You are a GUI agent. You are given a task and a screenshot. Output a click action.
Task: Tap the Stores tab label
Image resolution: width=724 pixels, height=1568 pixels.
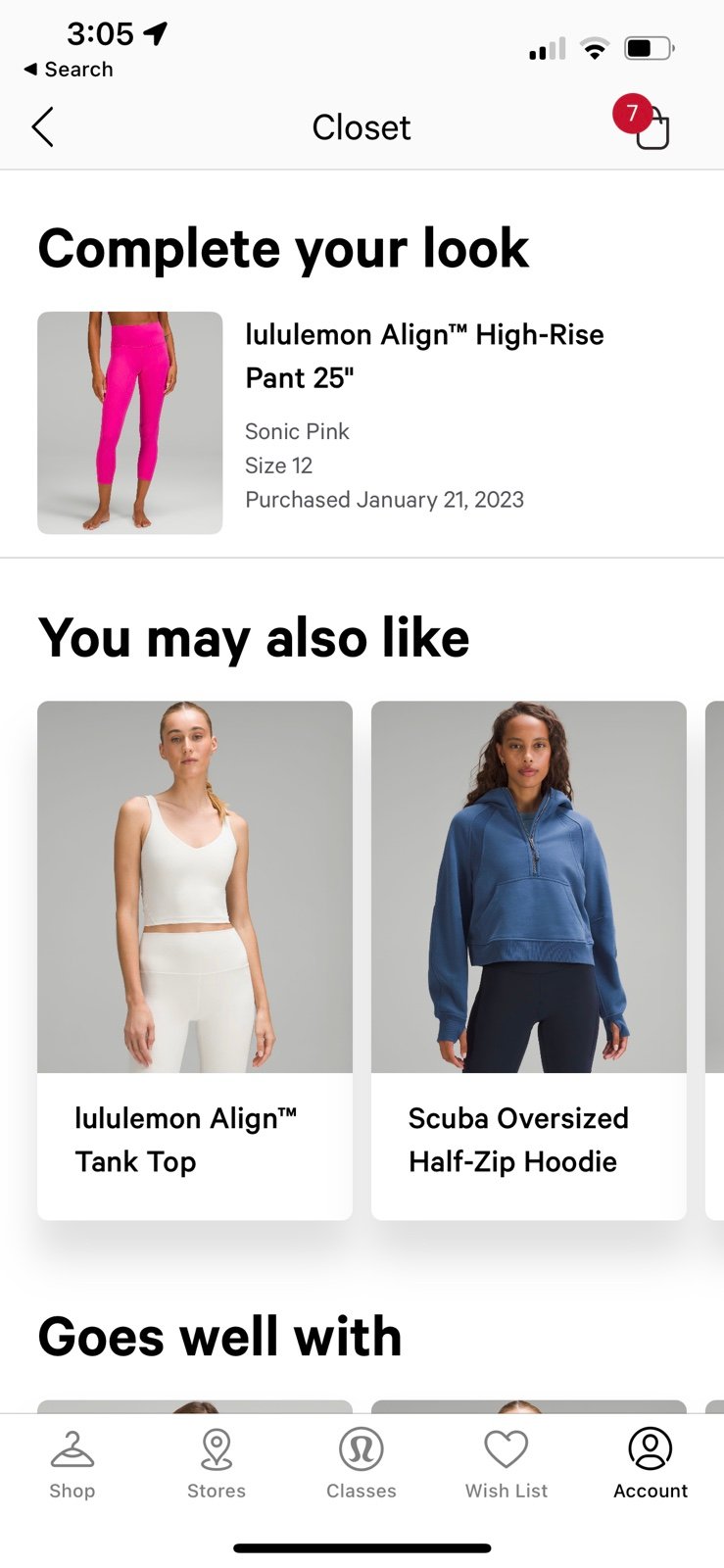coord(217,1491)
